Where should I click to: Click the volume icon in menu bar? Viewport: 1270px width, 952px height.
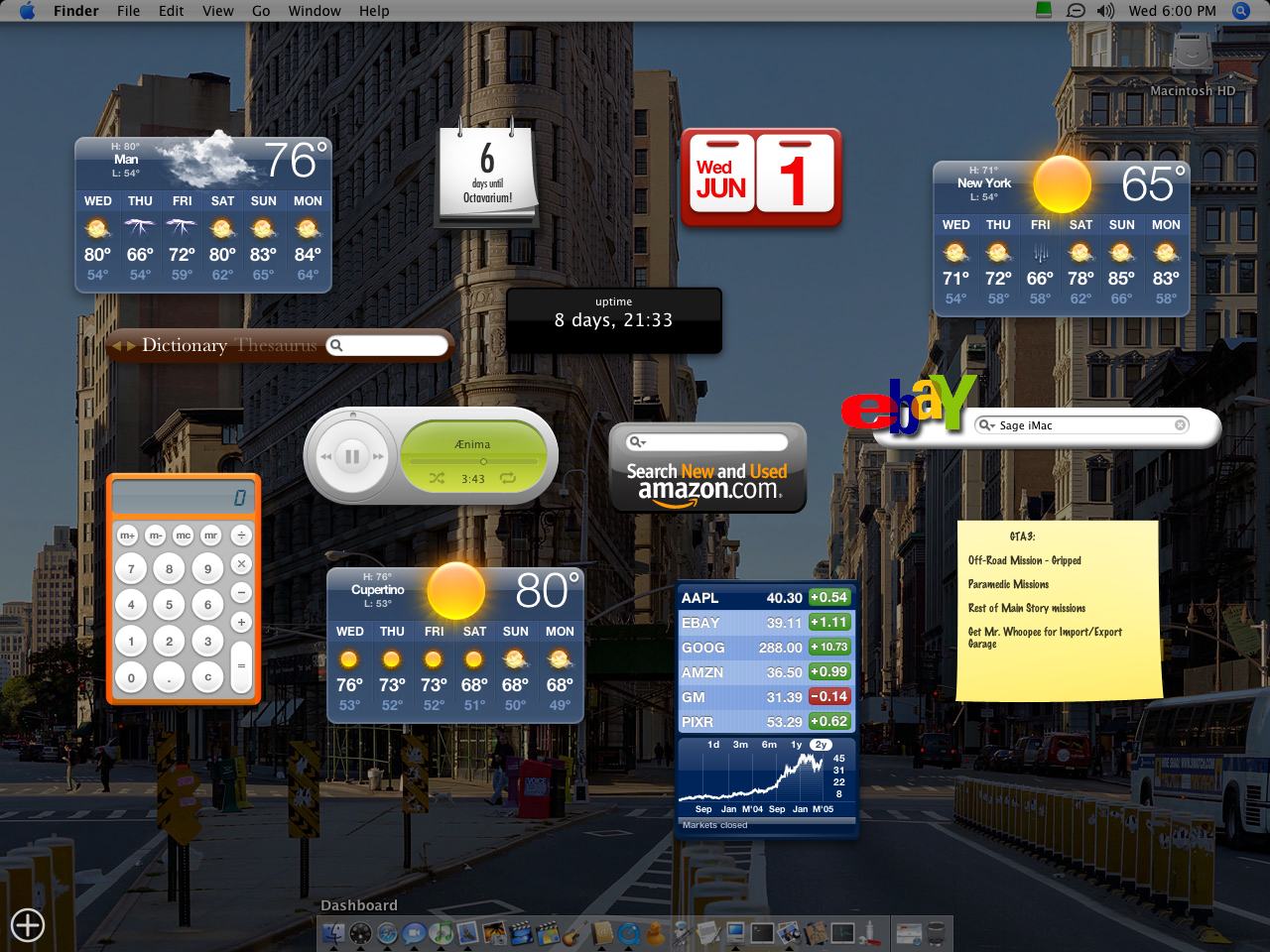click(x=1106, y=11)
